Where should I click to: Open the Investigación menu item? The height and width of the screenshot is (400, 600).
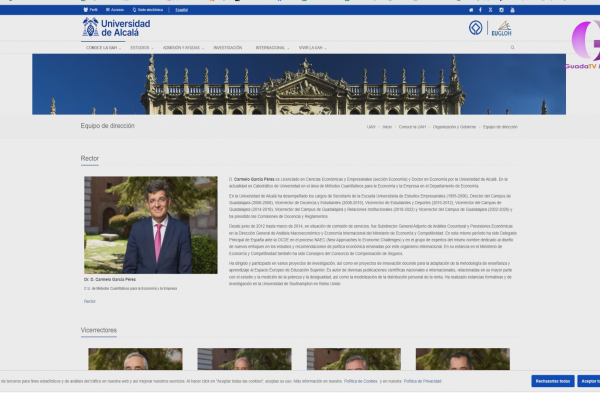click(x=228, y=47)
